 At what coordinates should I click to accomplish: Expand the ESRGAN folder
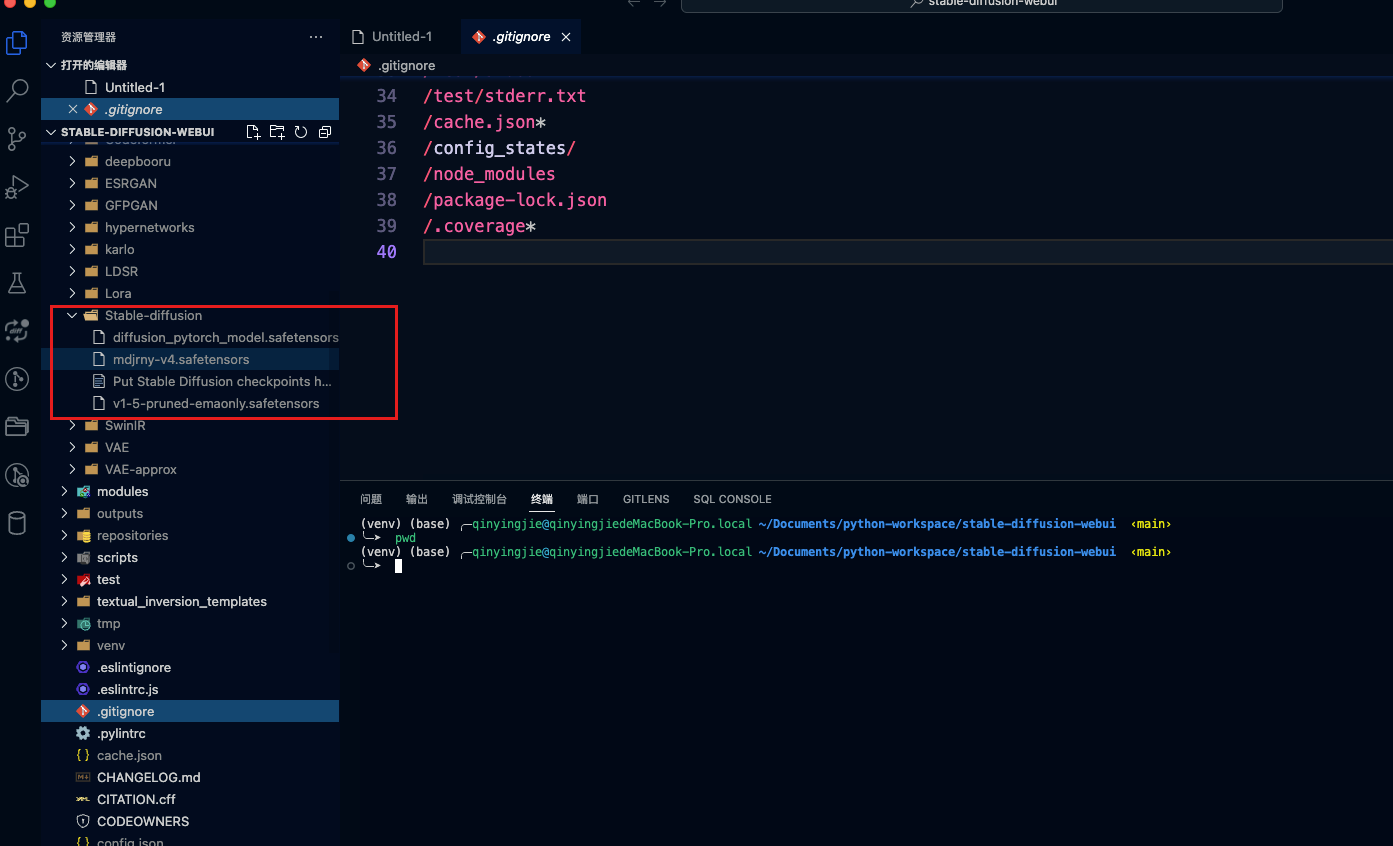coord(72,183)
